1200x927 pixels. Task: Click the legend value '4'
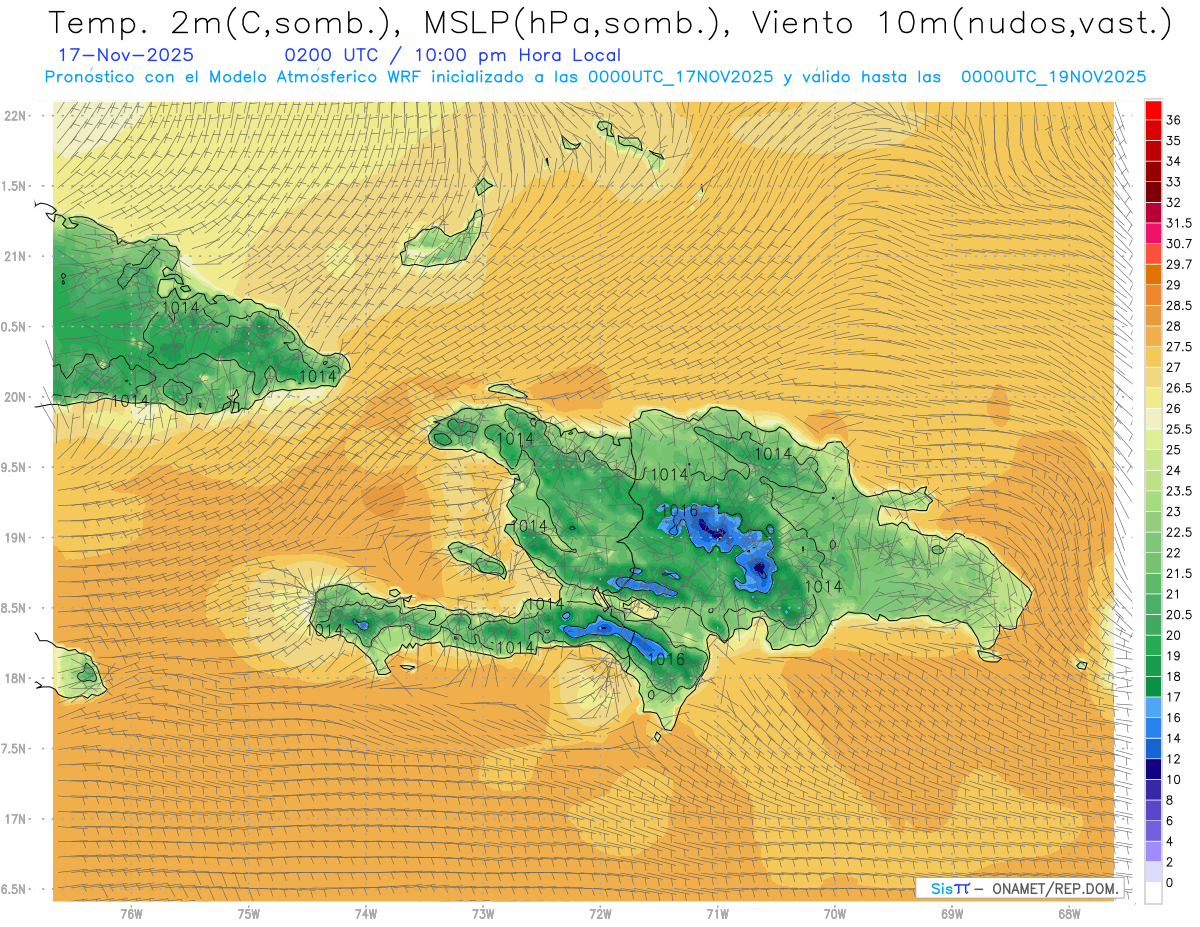[1170, 841]
